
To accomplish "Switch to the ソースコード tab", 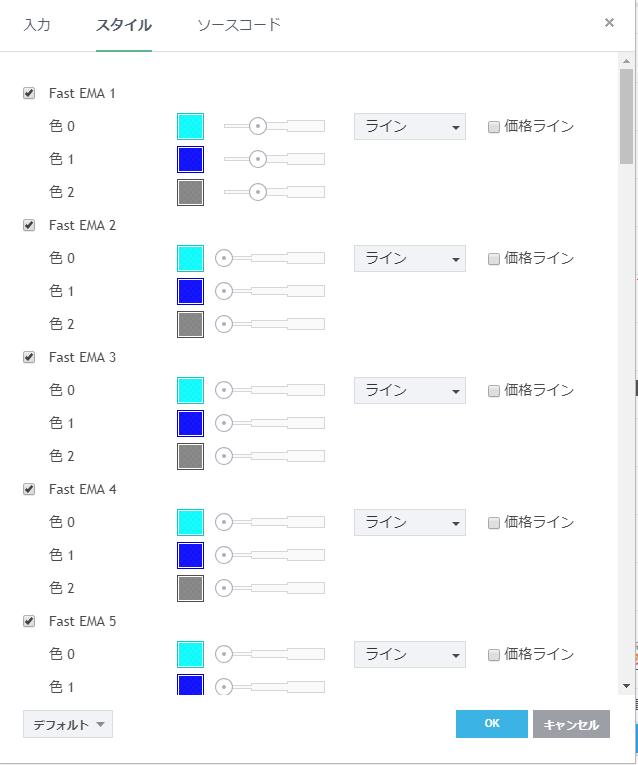I will (x=239, y=24).
